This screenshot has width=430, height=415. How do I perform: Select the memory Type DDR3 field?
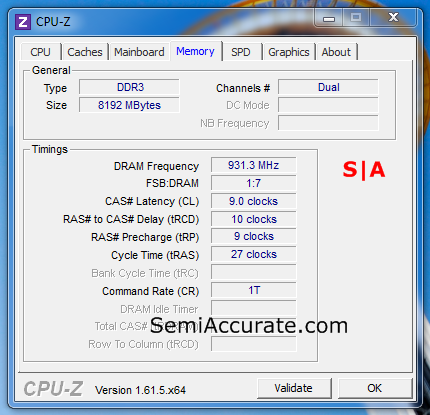129,87
